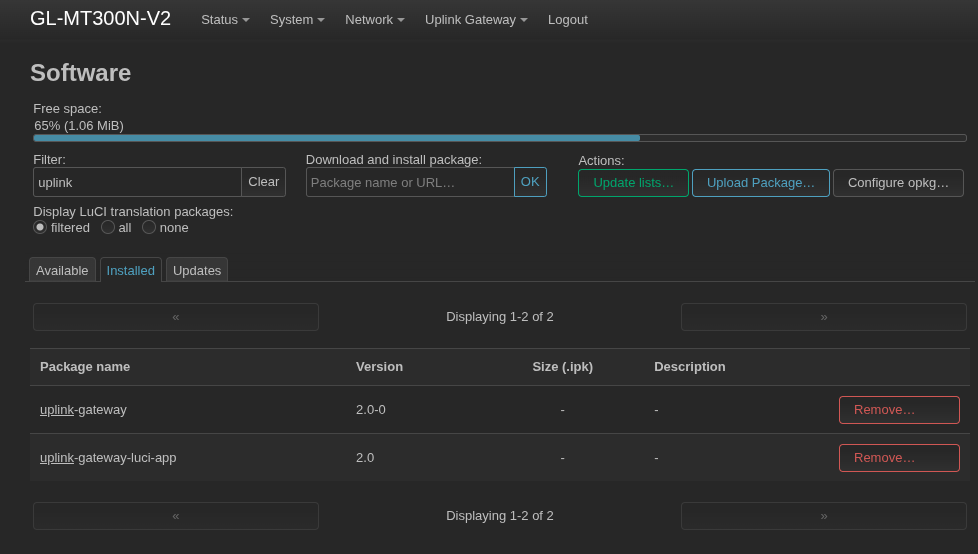Expand the Uplink Gateway menu
Viewport: 978px width, 554px height.
[476, 20]
